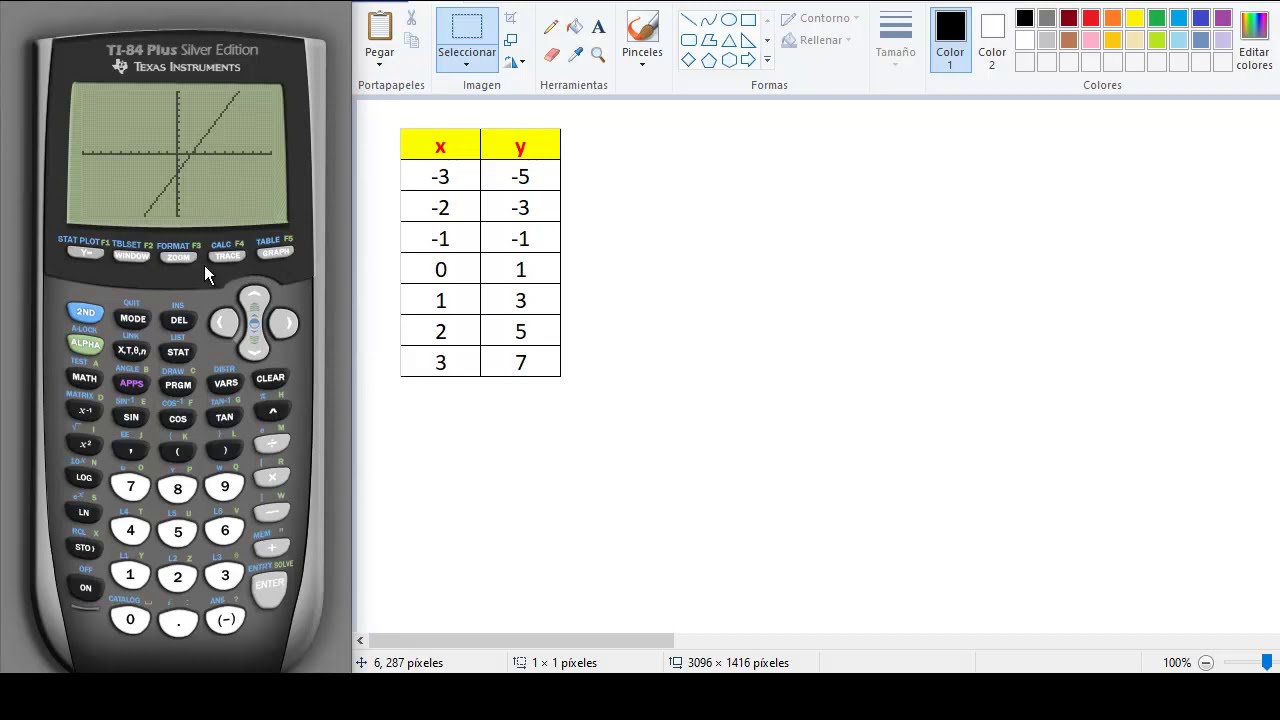Click the Copy icon in Portapapeles
The height and width of the screenshot is (720, 1280).
point(411,40)
